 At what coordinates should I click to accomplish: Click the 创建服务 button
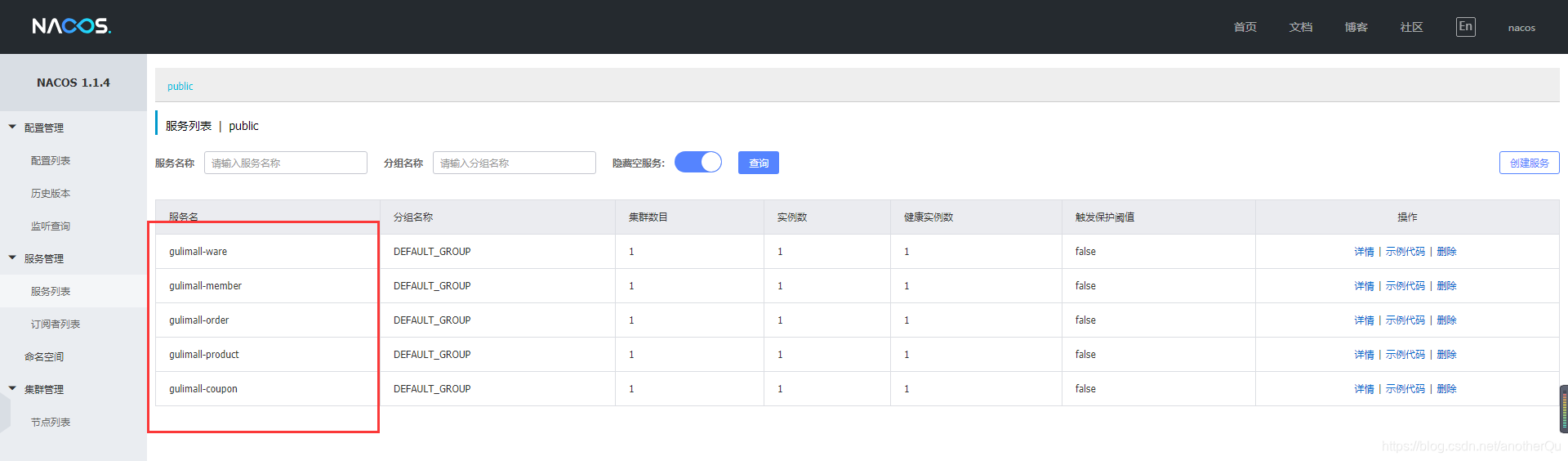(1530, 163)
